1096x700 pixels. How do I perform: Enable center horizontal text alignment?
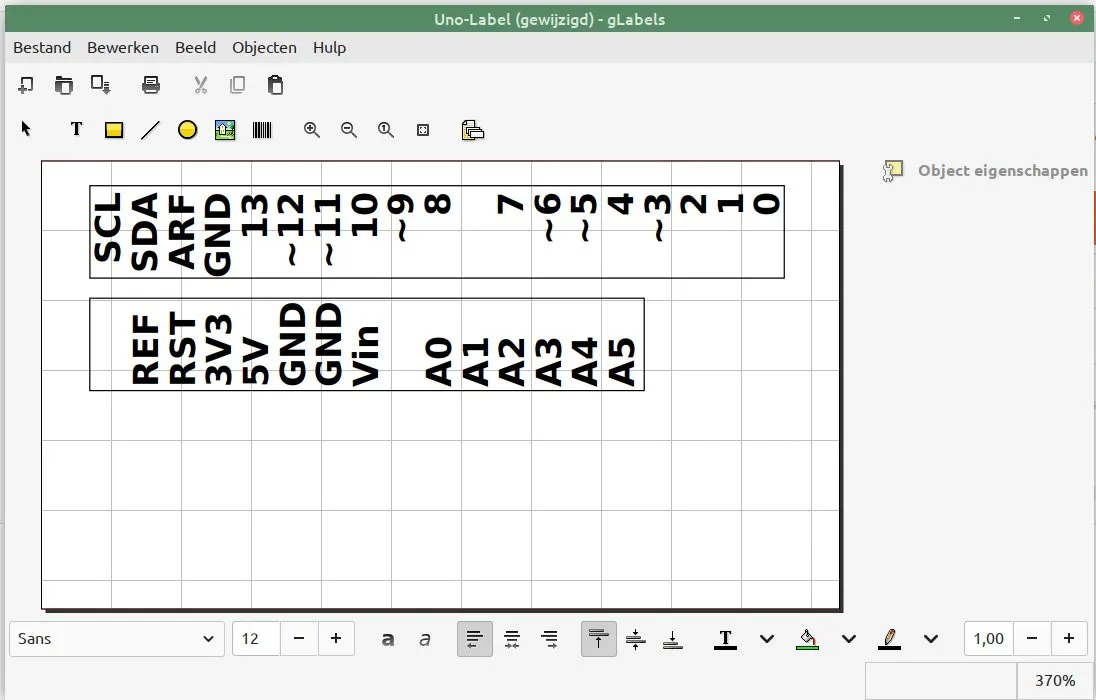[x=512, y=639]
